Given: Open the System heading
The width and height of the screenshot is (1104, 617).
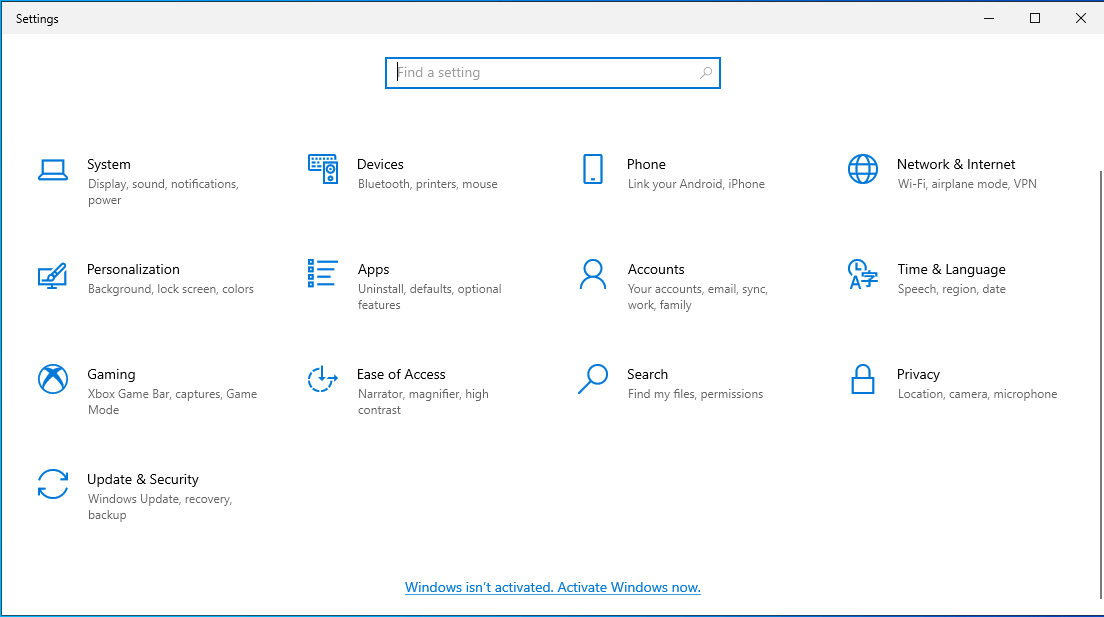Looking at the screenshot, I should coord(108,164).
